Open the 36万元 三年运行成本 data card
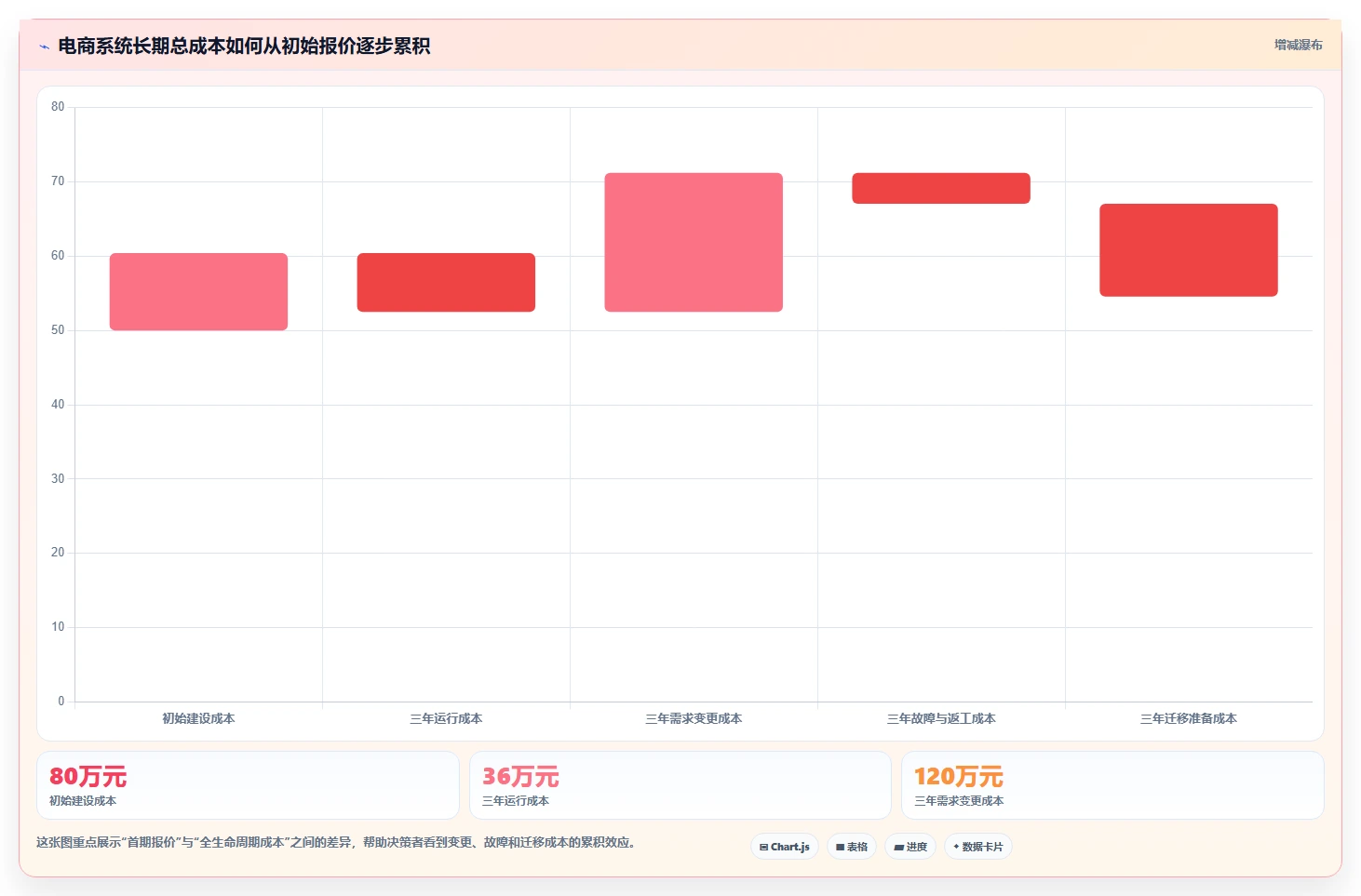This screenshot has width=1361, height=896. 680,785
